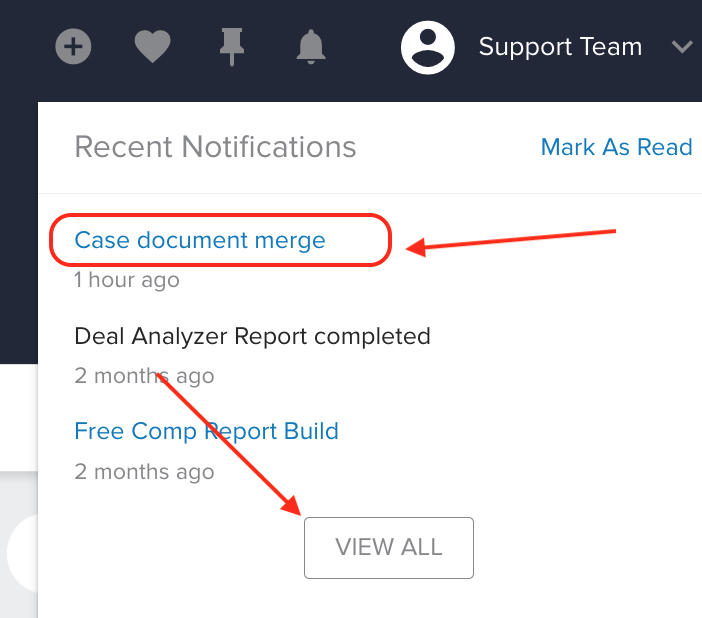Click the timestamp under Deal Analyzer Report
The image size is (702, 618).
144,376
